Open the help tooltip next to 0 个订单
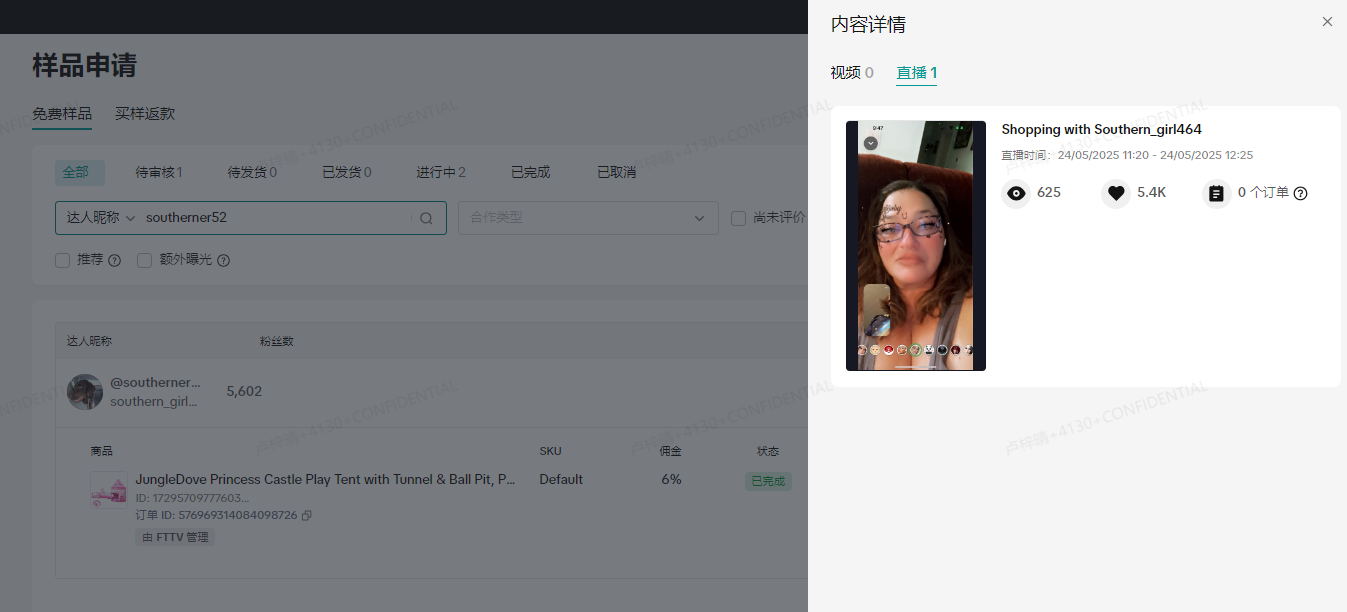 tap(1300, 194)
